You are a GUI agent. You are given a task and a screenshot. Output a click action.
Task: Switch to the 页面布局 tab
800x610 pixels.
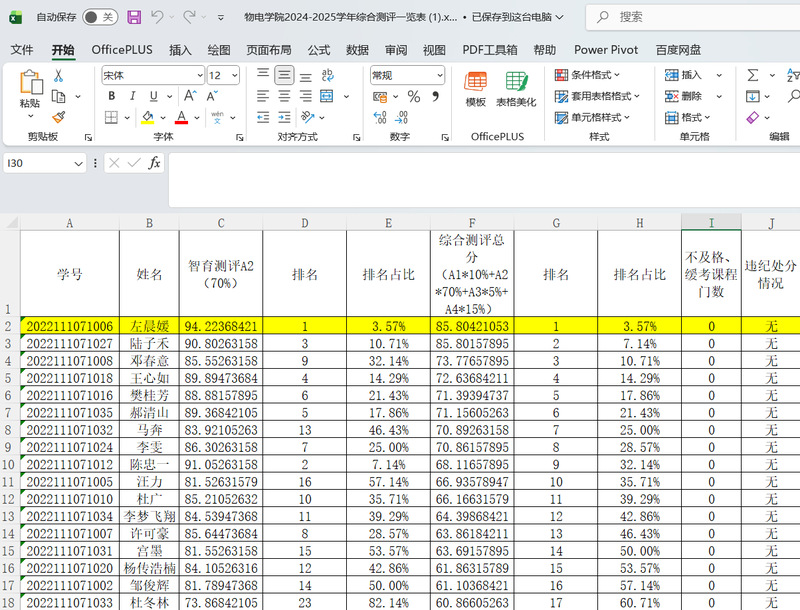[x=269, y=50]
